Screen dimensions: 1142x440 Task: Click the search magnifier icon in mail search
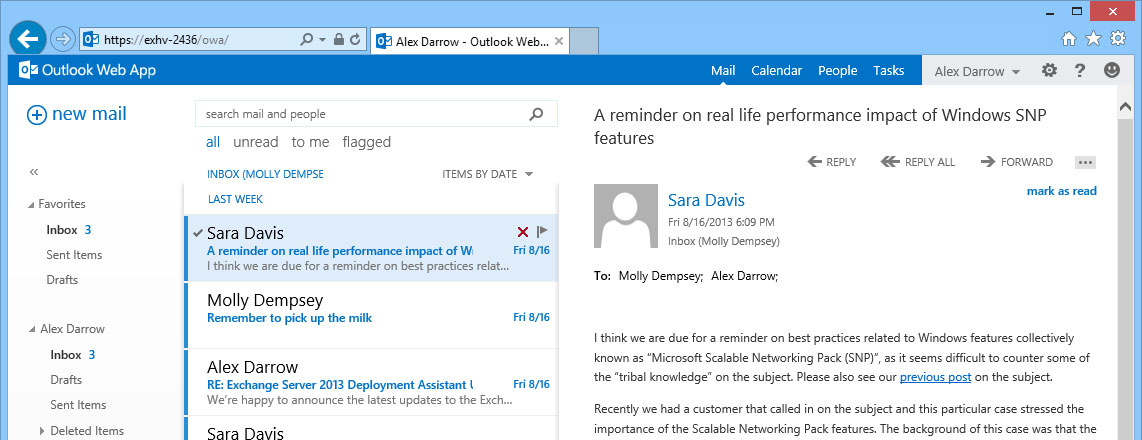536,114
